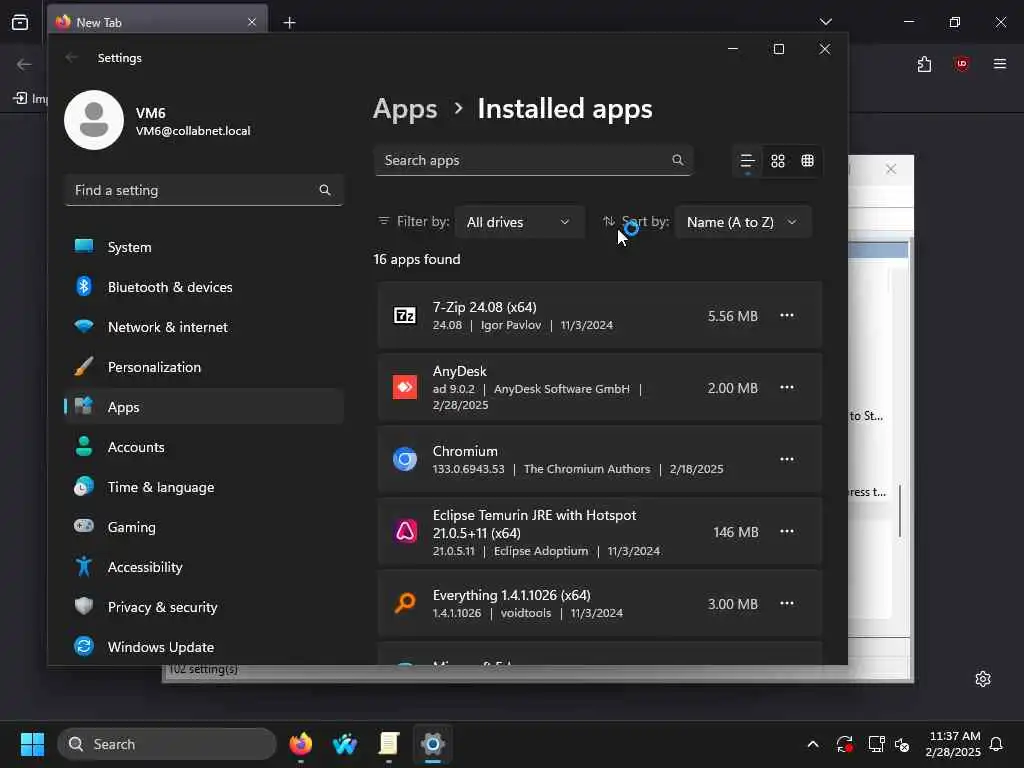Image resolution: width=1024 pixels, height=768 pixels.
Task: Open more options for Everything
Action: click(787, 603)
